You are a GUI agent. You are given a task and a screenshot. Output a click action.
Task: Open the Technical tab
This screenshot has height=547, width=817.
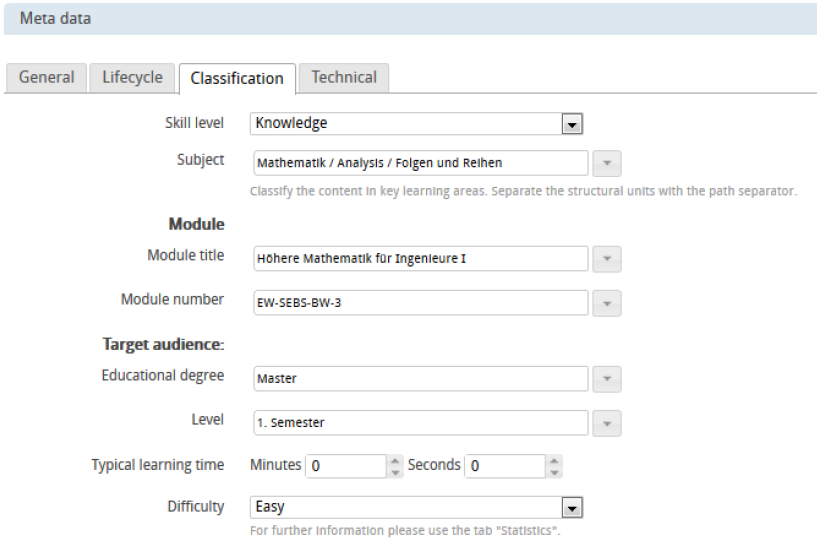343,78
